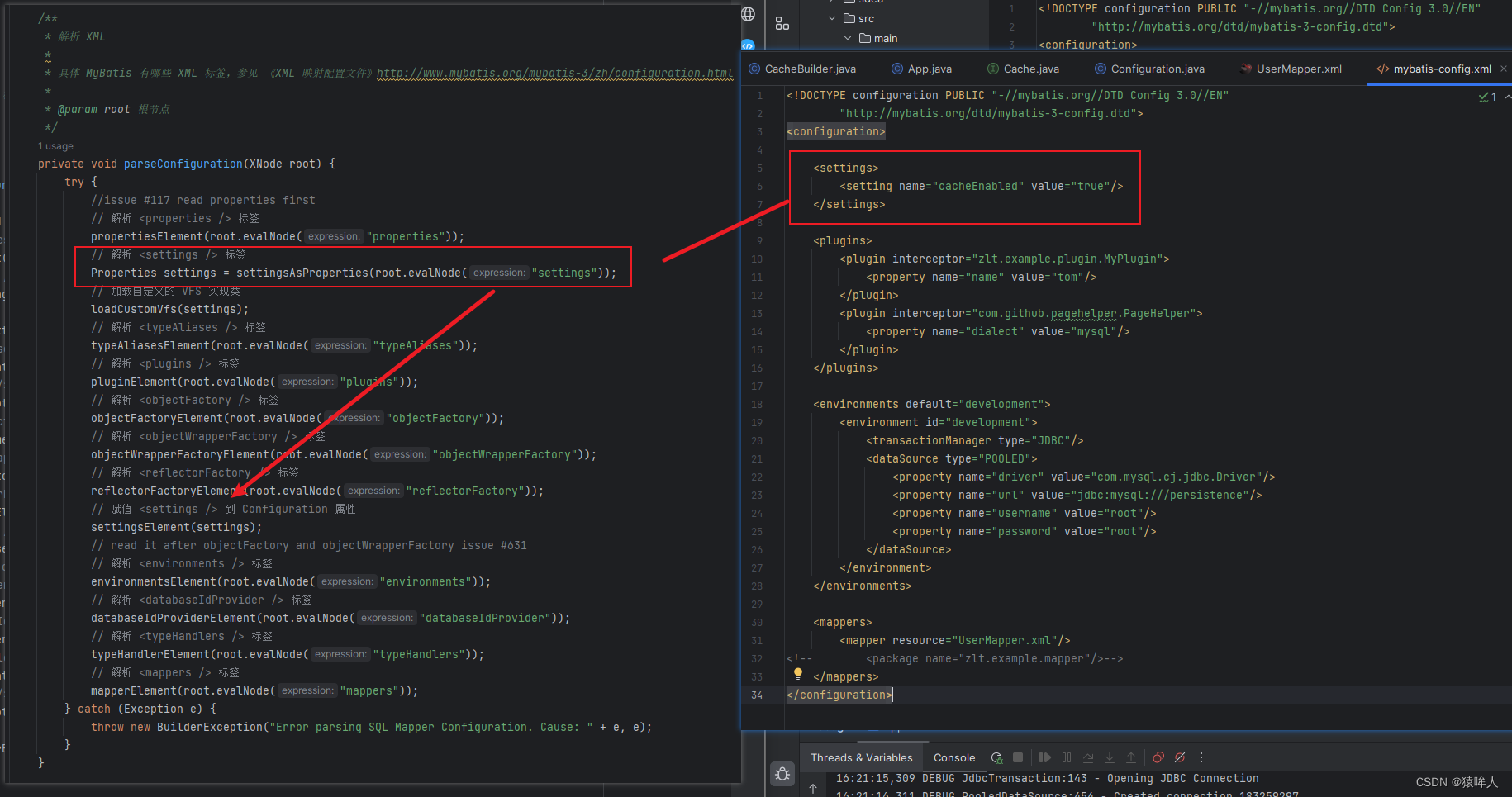Image resolution: width=1512 pixels, height=797 pixels.
Task: Open the Threads & Variables tab
Action: coord(861,757)
